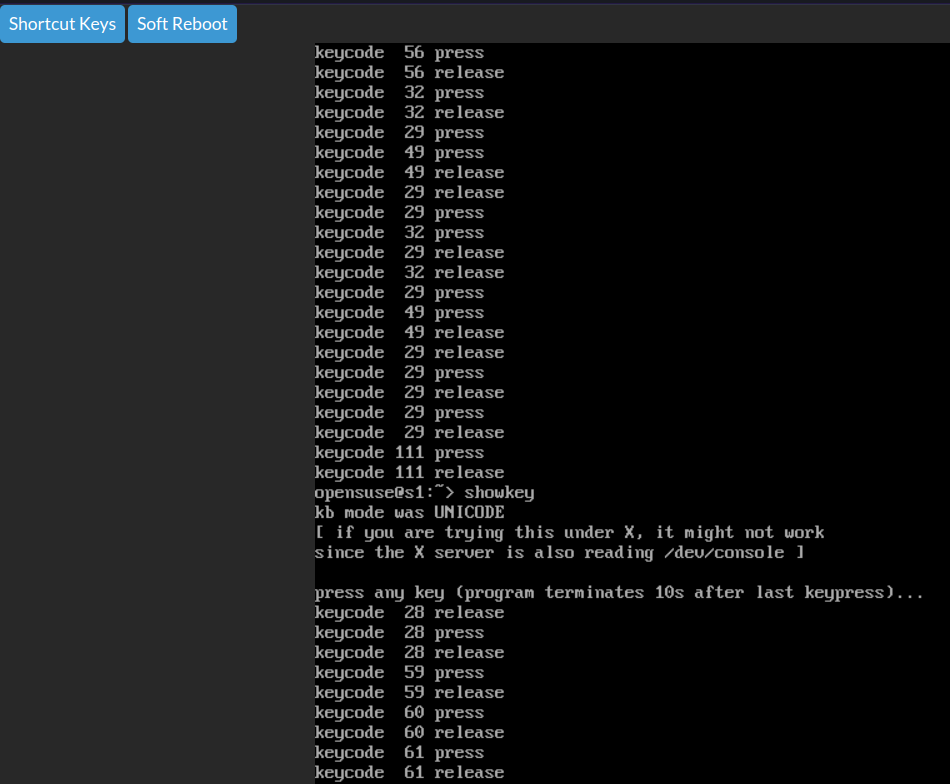Screen dimensions: 950x784
Task: Click inside the black console area
Action: point(700,300)
